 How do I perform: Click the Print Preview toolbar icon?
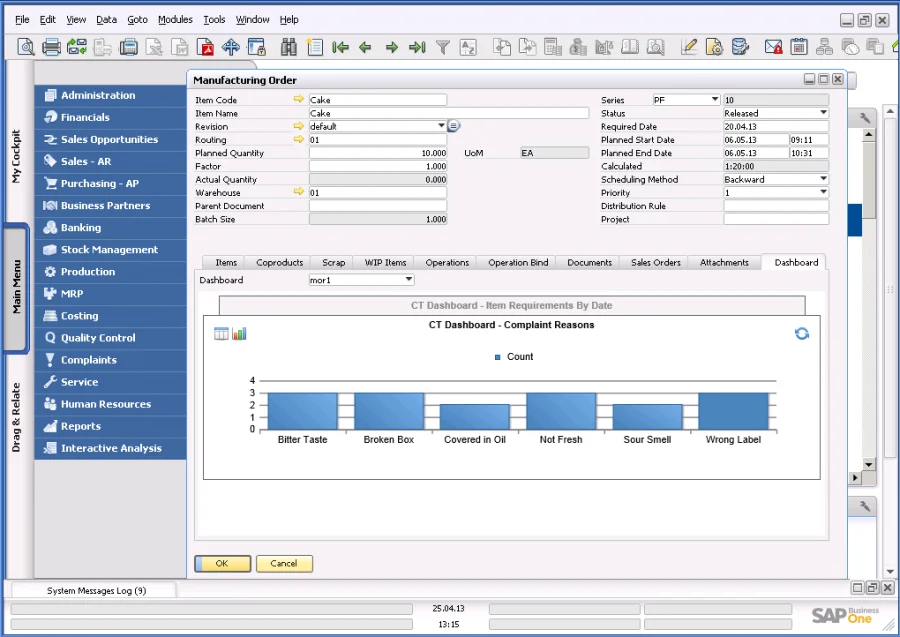click(x=25, y=47)
